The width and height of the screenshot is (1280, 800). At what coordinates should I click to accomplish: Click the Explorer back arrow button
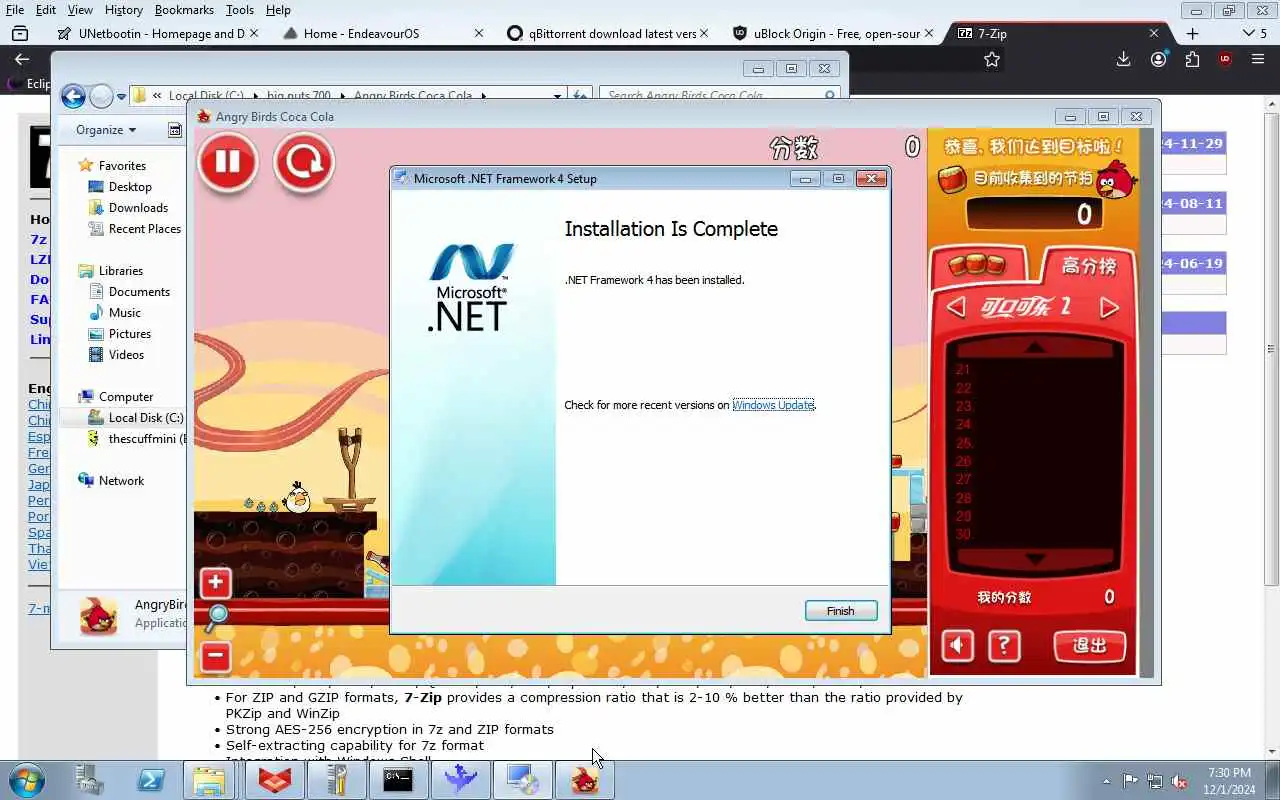click(73, 96)
